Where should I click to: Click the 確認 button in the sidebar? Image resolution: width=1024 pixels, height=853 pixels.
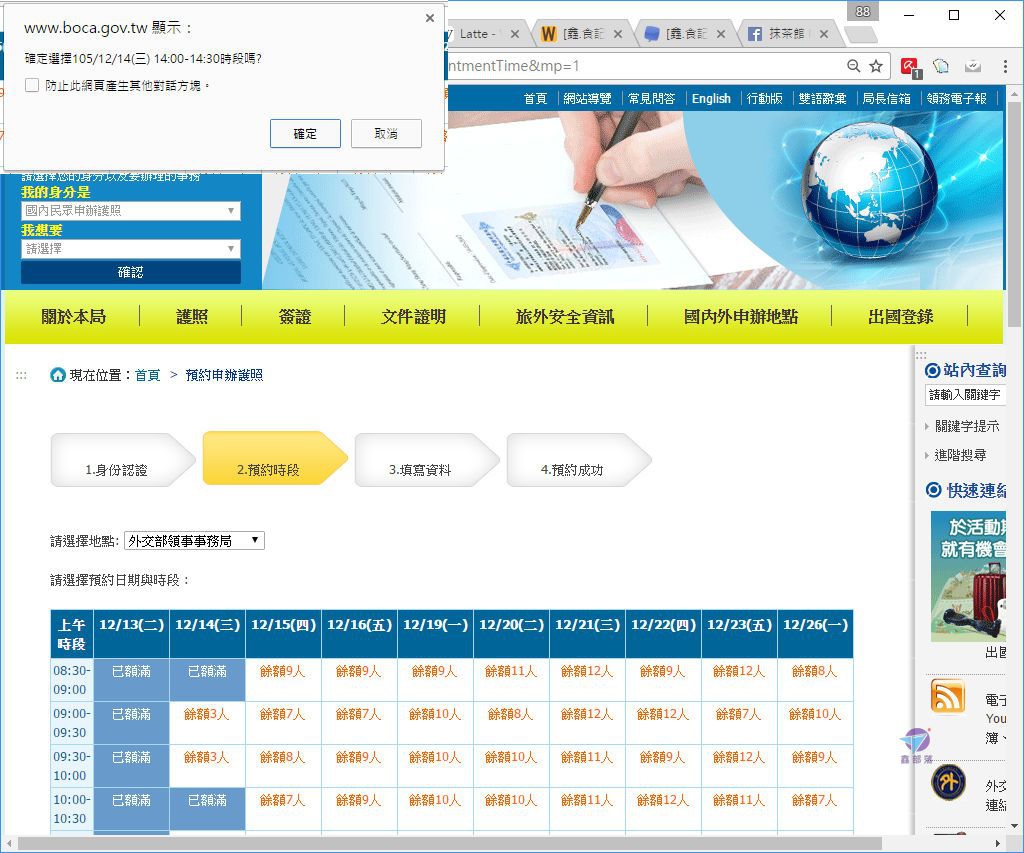coord(131,272)
